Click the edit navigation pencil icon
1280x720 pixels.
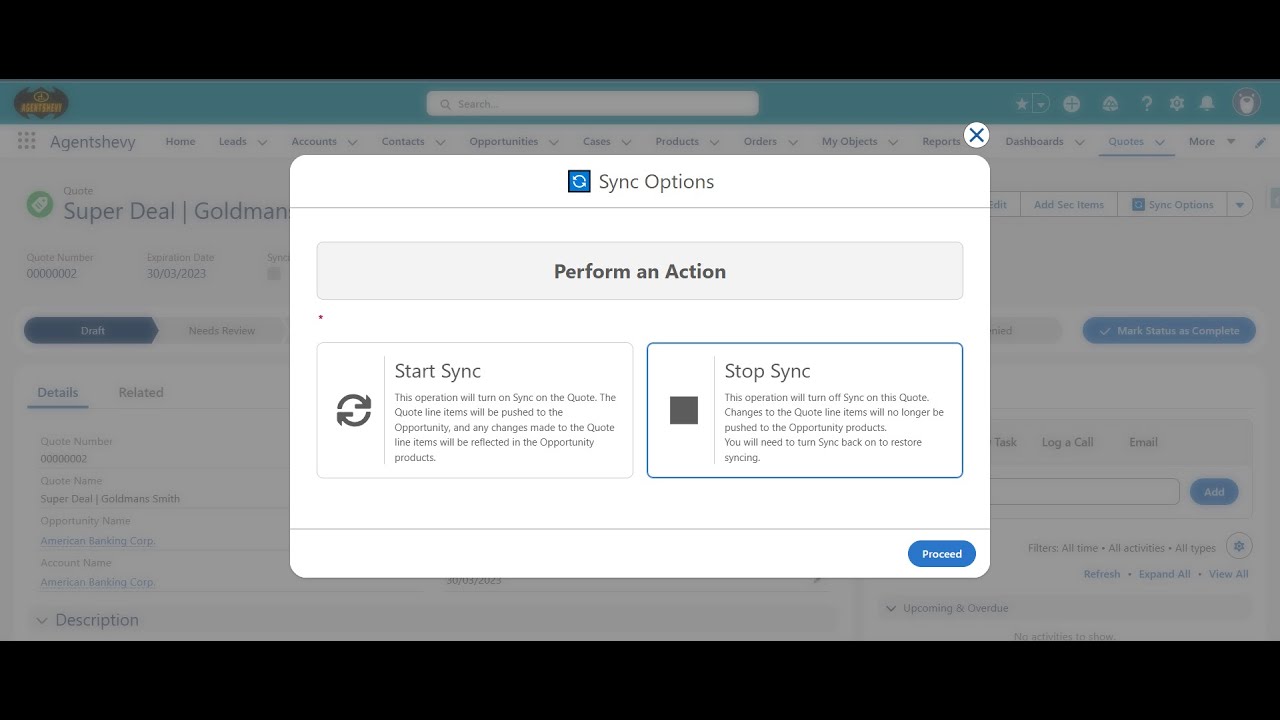(1260, 142)
